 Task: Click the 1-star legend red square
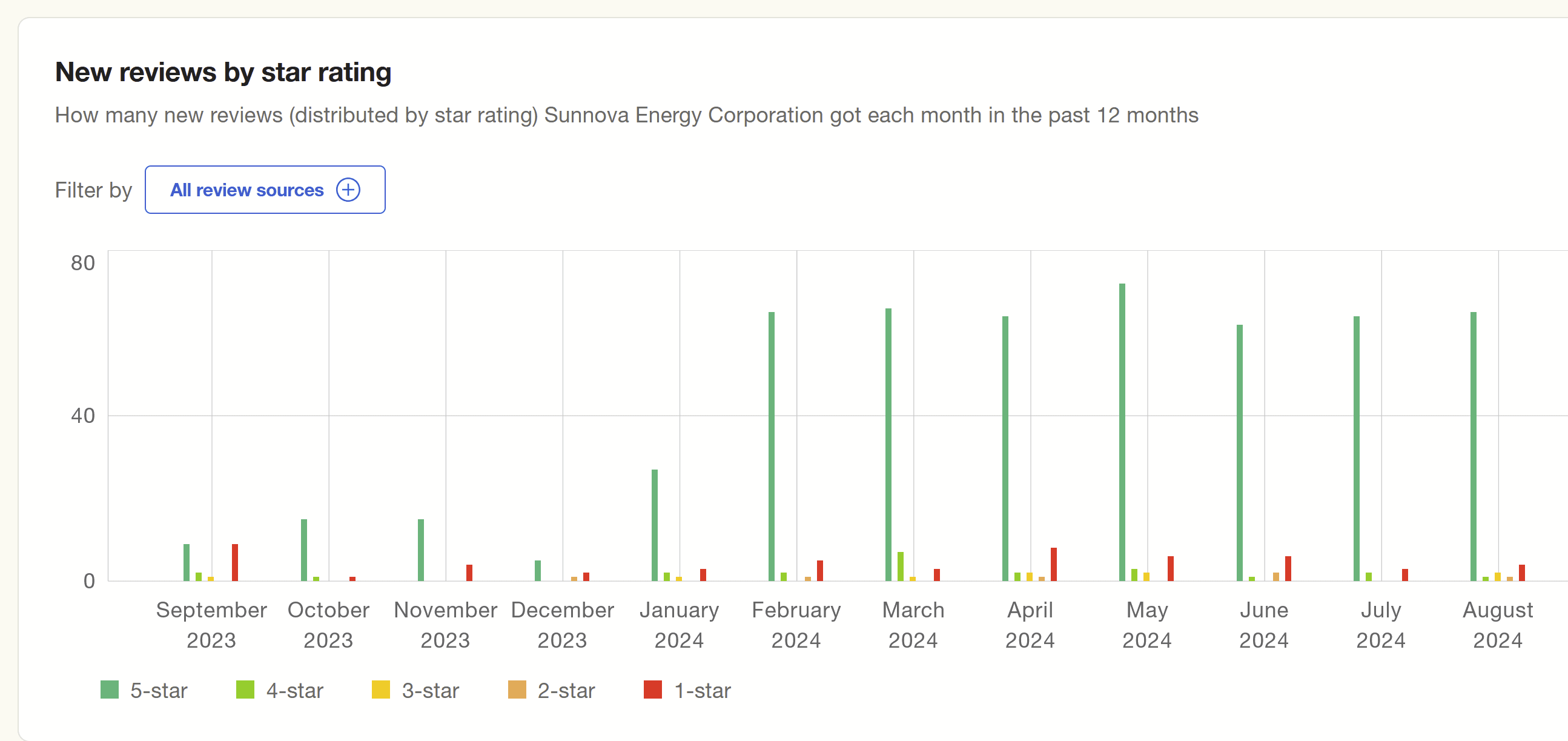point(652,690)
